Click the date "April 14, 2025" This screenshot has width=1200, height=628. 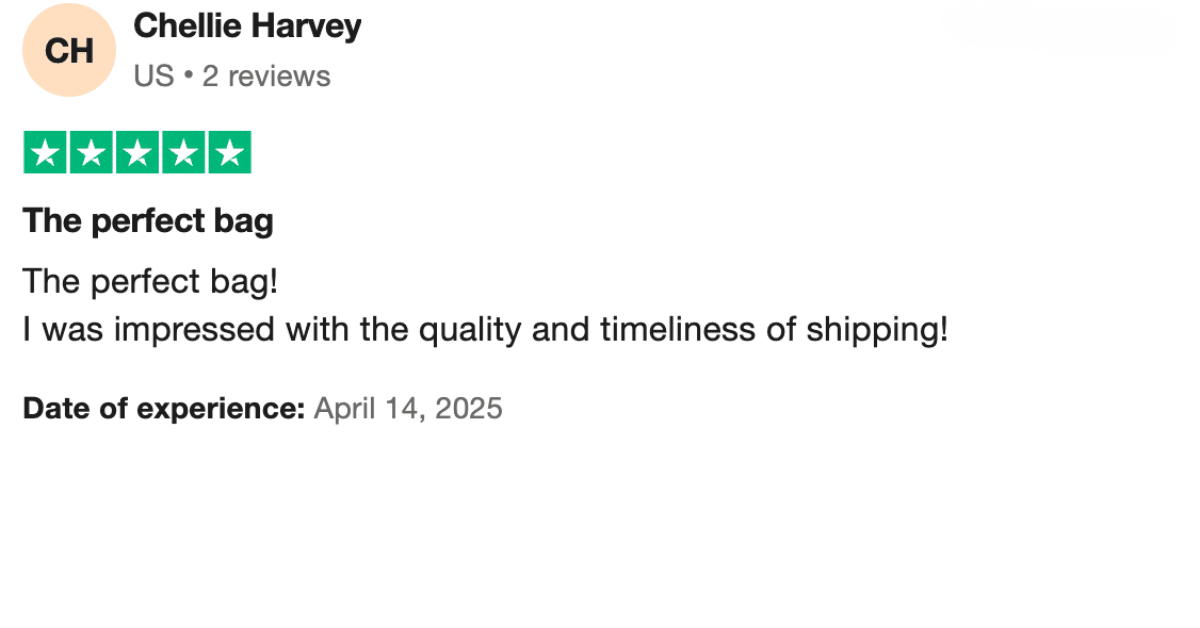coord(408,409)
